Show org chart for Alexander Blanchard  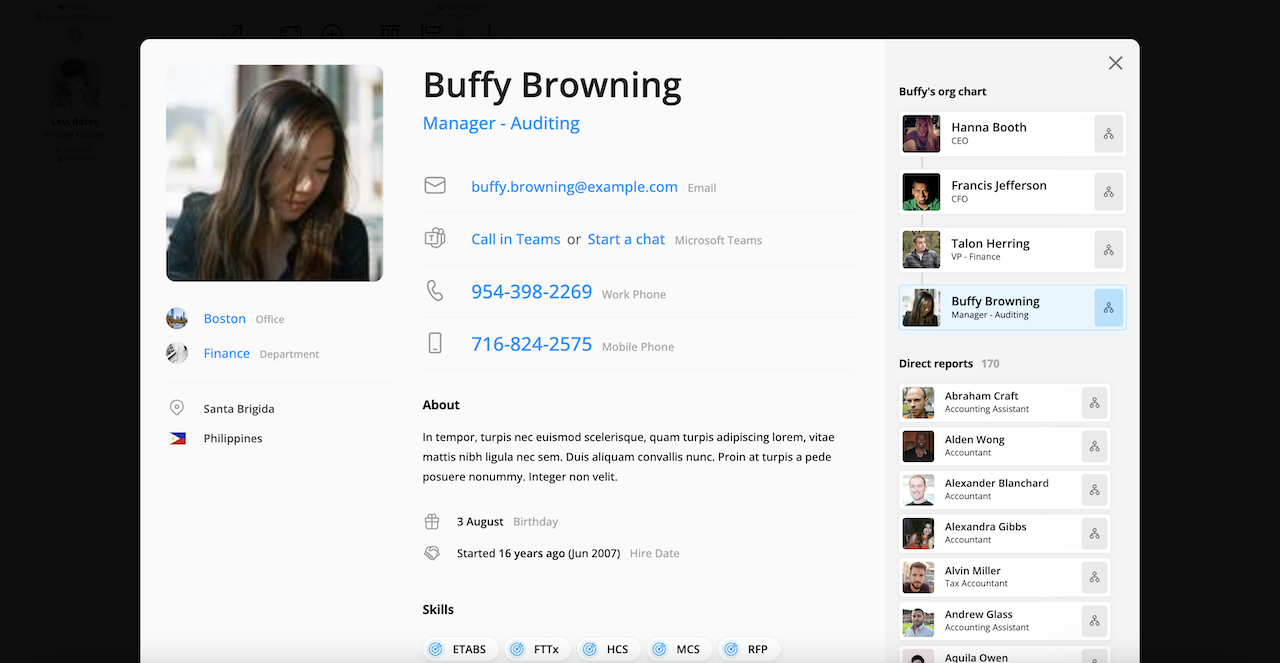click(1095, 490)
